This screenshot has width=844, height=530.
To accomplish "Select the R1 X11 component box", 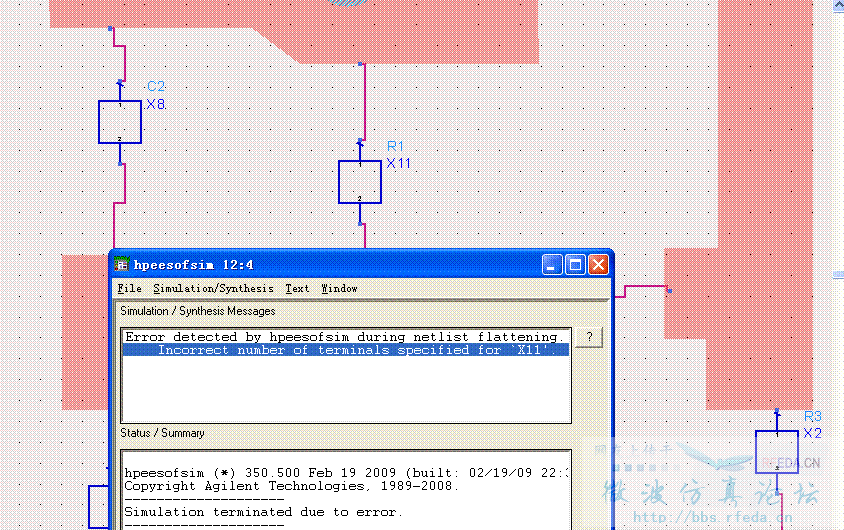I will pos(360,182).
